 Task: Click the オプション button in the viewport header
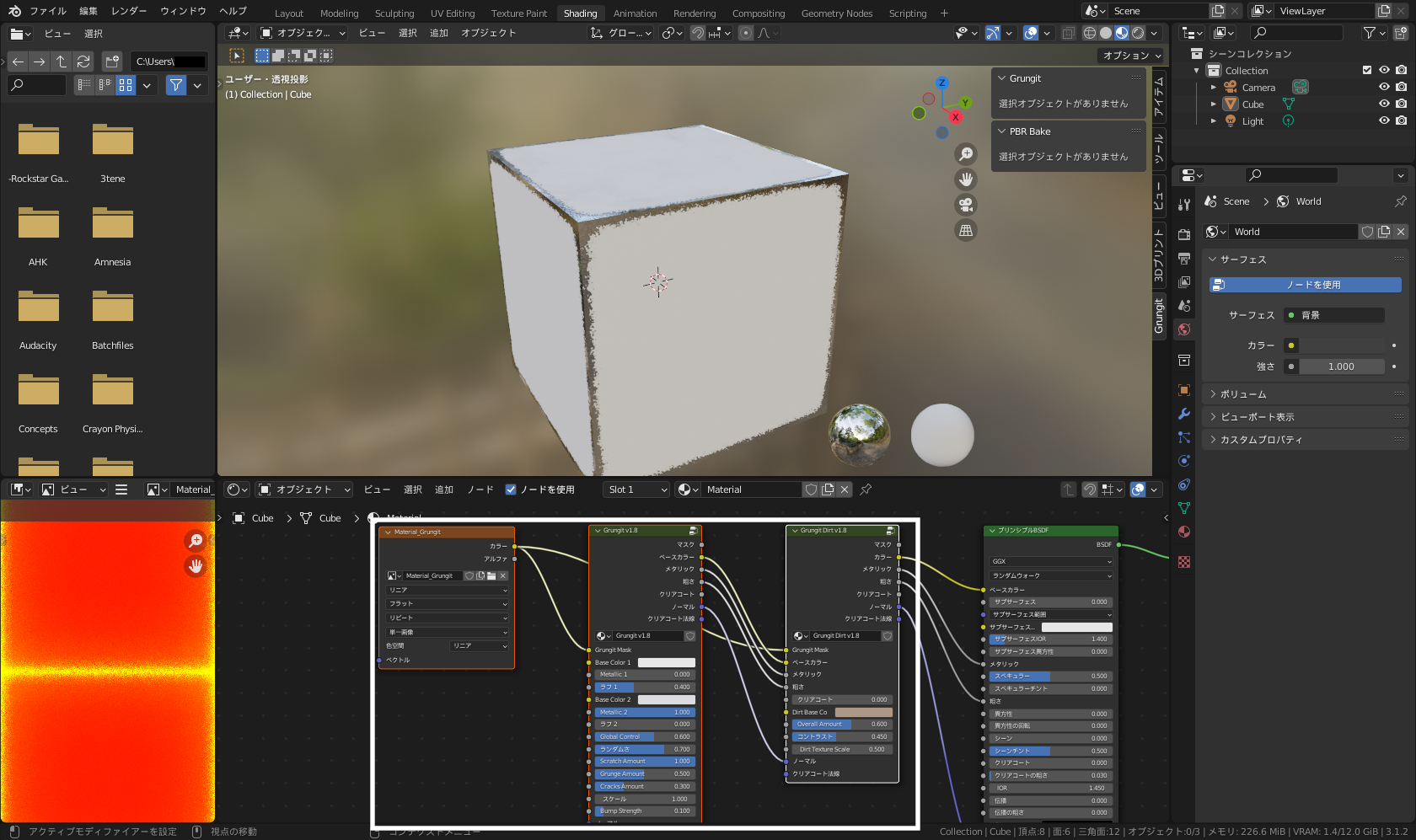coord(1132,56)
